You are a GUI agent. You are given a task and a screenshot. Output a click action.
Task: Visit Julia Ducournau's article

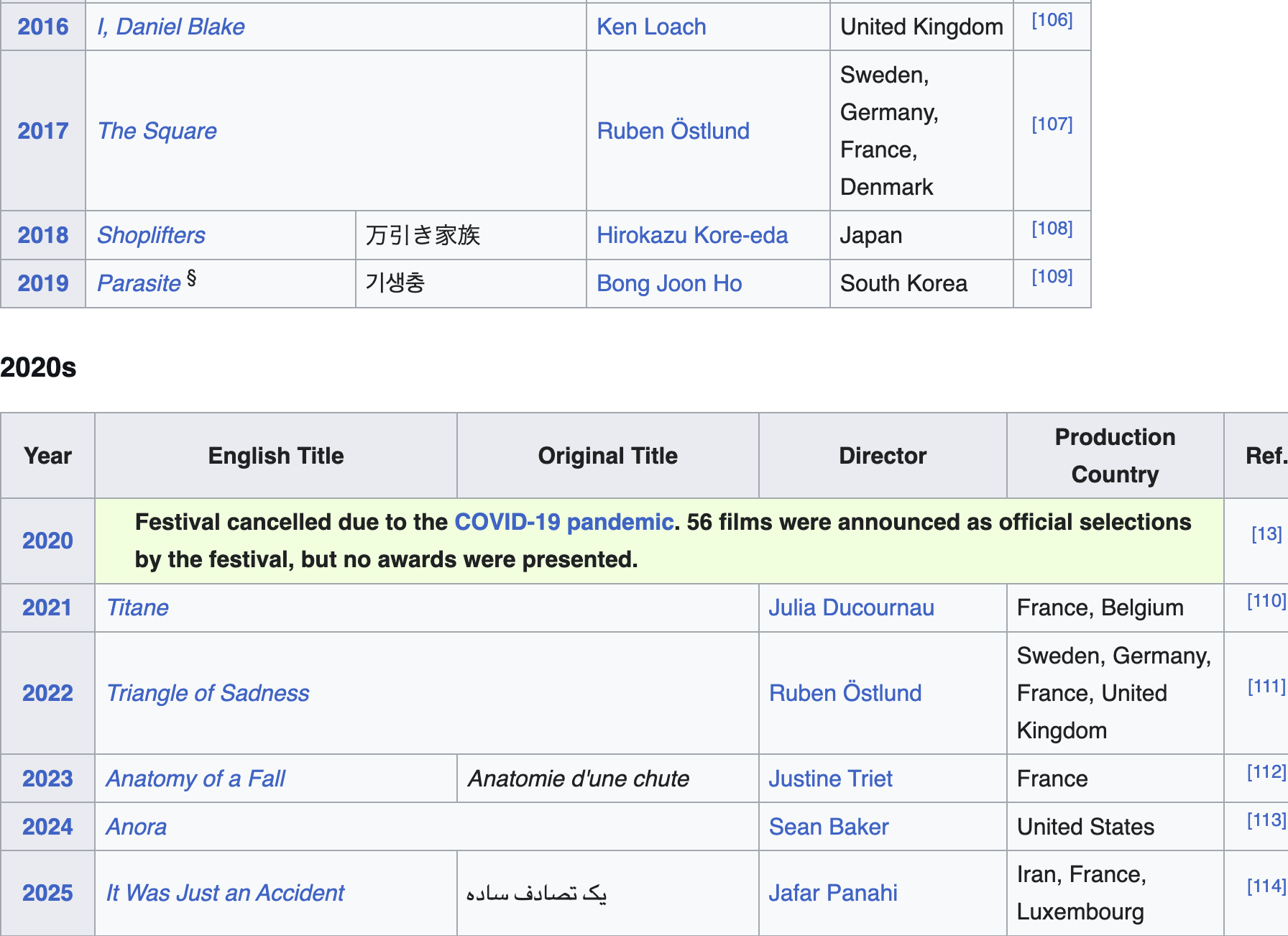[852, 607]
